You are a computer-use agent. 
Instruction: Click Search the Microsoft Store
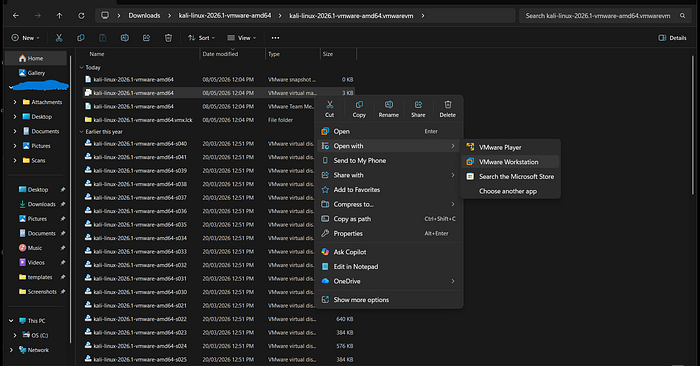point(510,177)
